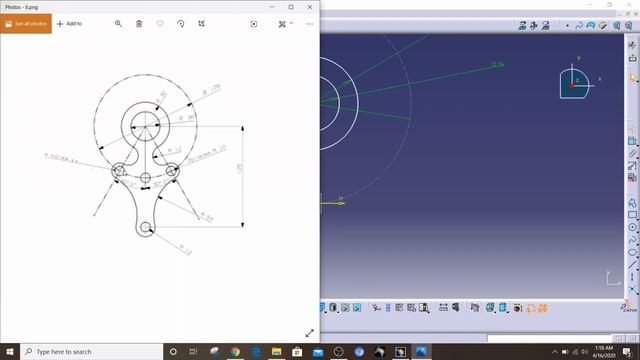The image size is (640, 360).
Task: Open Windows Start menu
Action: 10,351
